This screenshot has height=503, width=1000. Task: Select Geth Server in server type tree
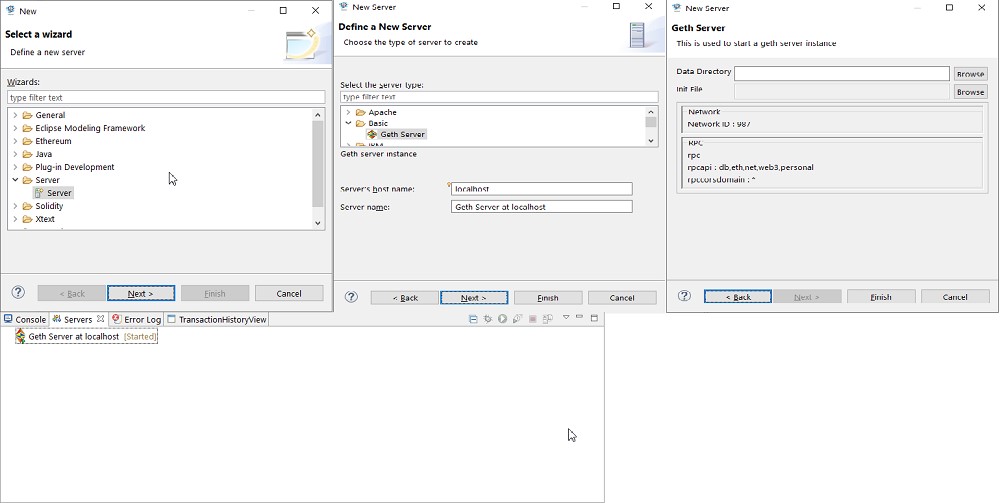(x=396, y=135)
